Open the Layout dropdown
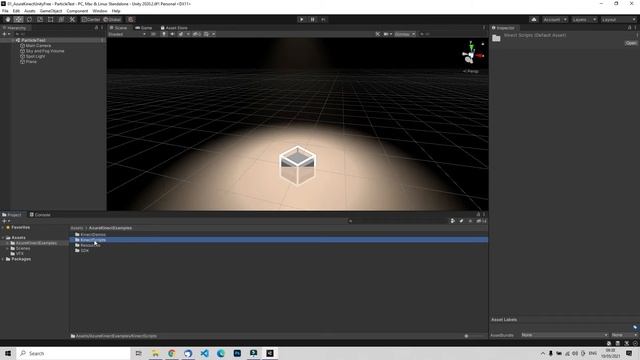640x360 pixels. 618,20
